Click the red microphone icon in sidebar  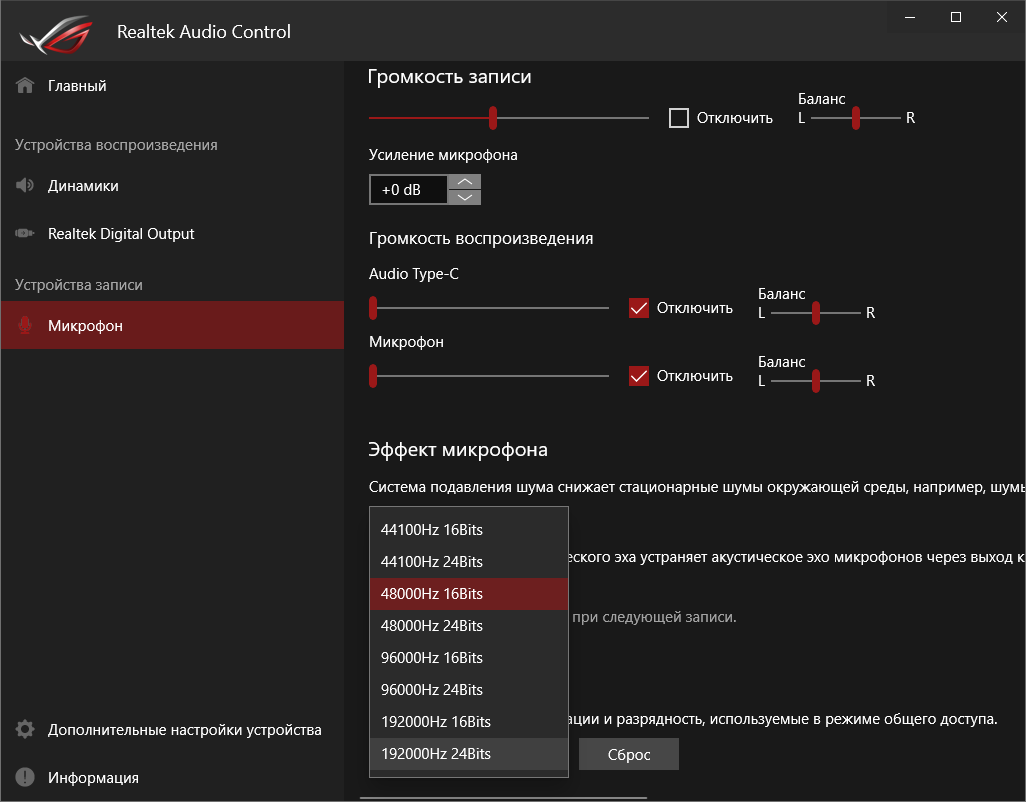[25, 326]
